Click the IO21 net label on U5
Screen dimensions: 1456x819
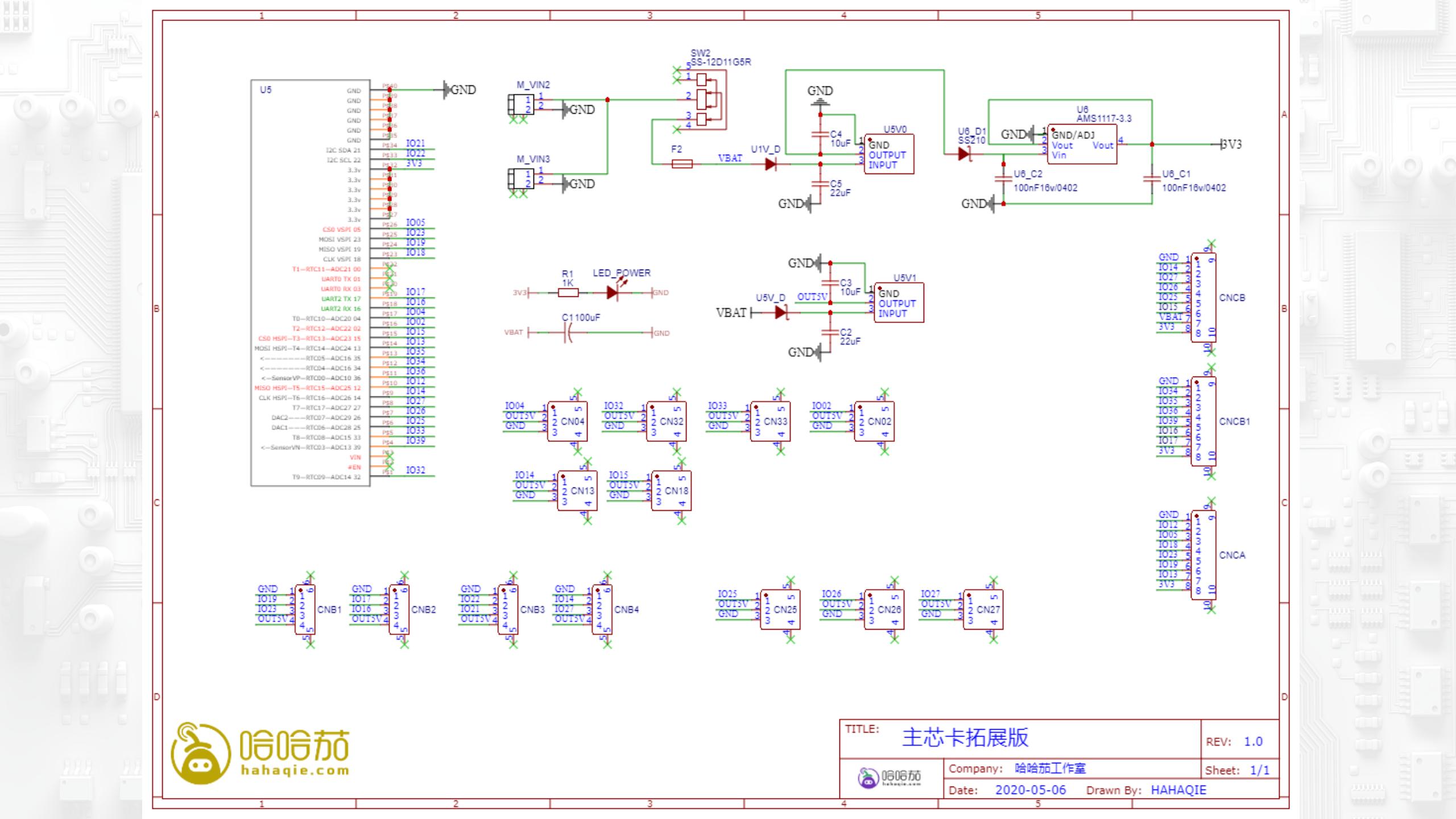click(415, 143)
